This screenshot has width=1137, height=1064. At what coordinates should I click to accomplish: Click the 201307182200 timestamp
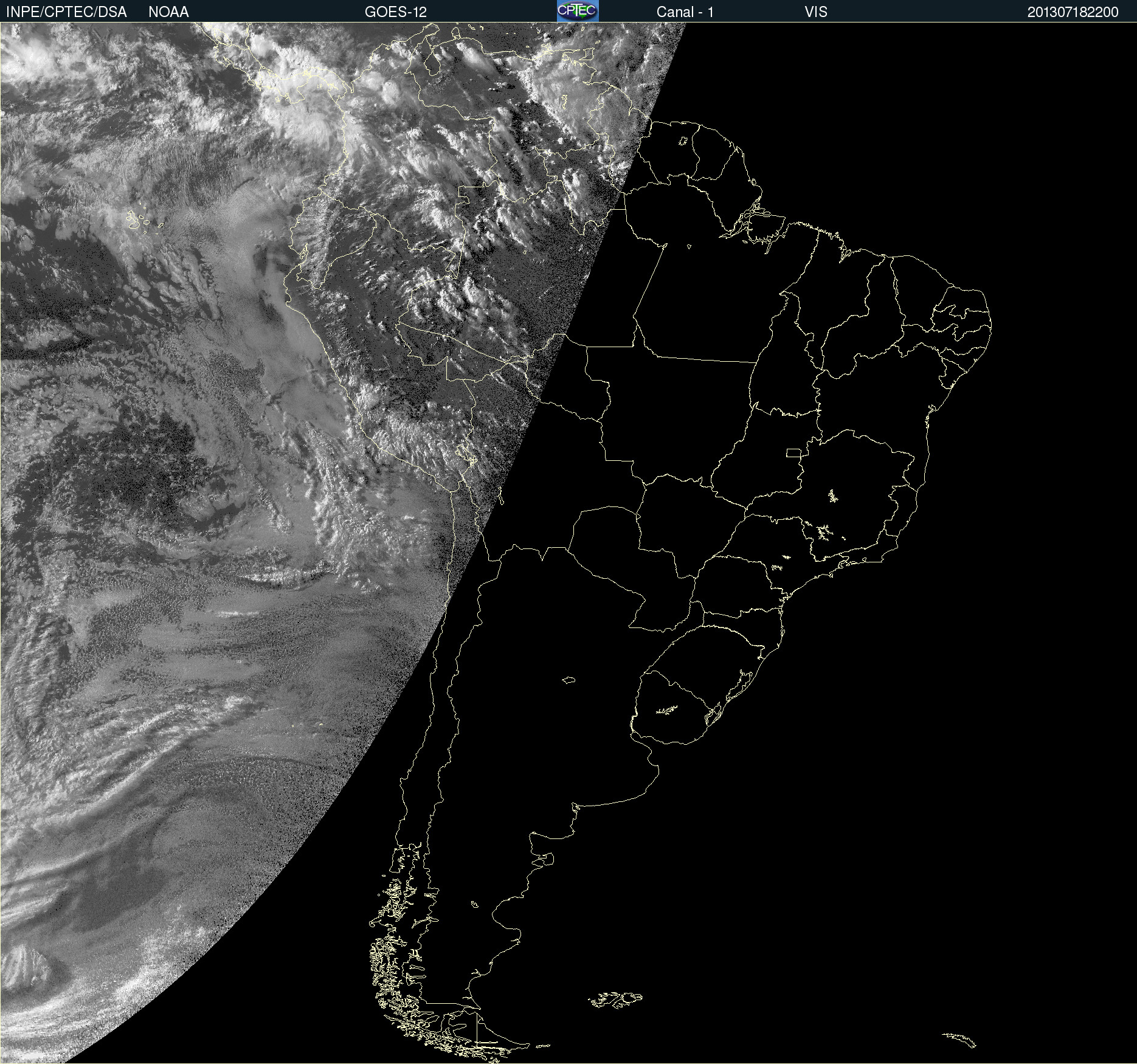pos(1073,12)
